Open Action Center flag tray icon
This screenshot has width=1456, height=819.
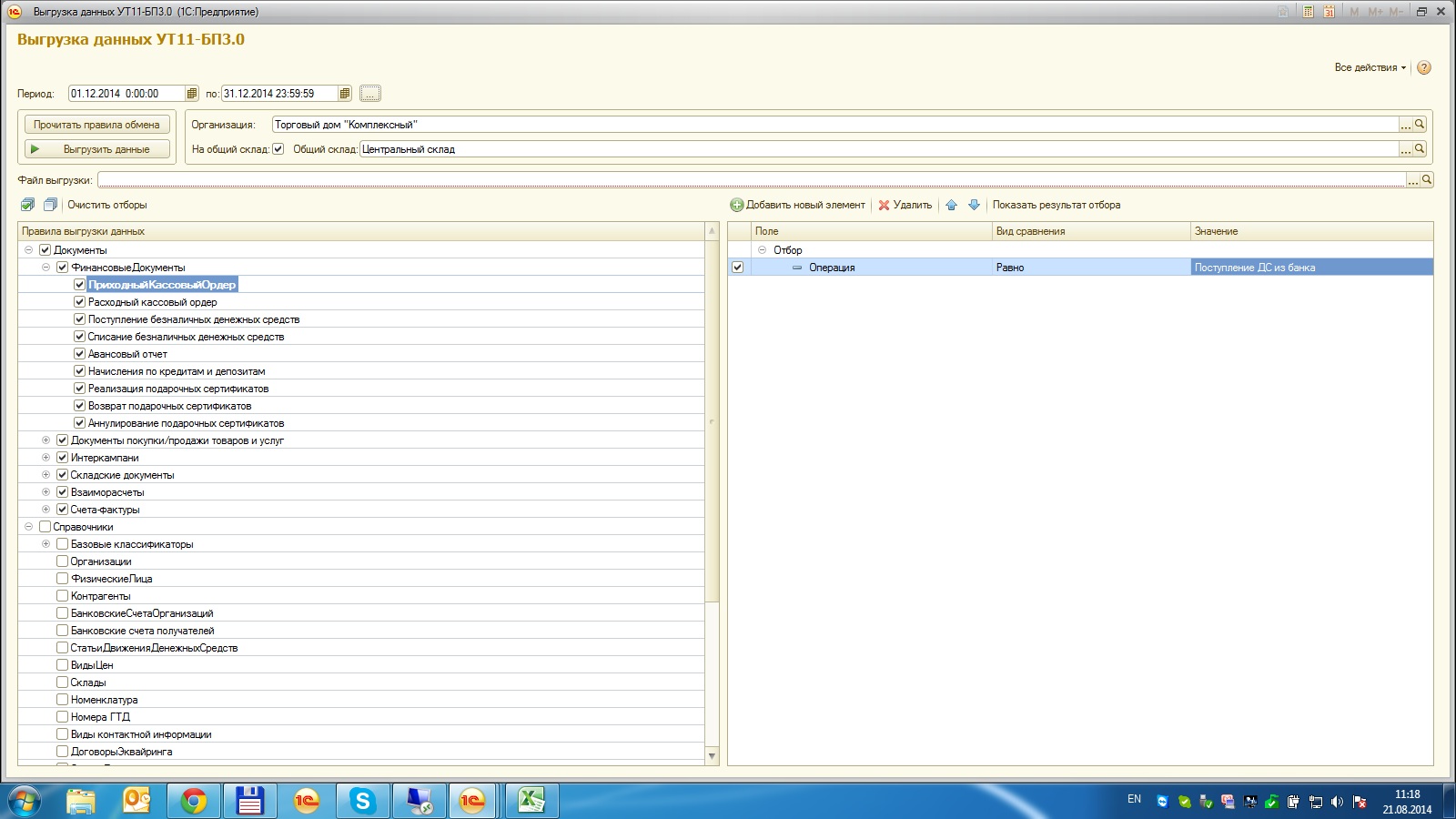(x=1360, y=802)
